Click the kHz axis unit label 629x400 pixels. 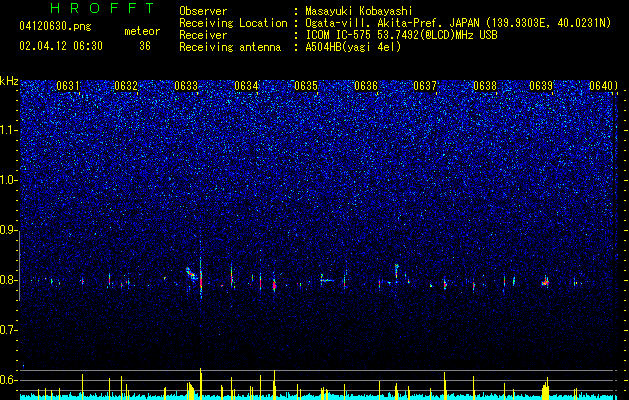[x=9, y=81]
